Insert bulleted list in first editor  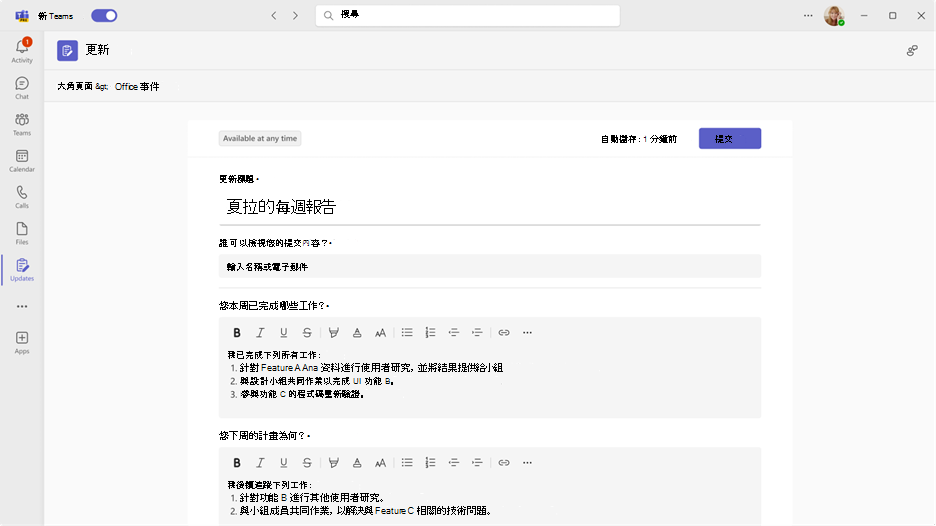point(407,333)
